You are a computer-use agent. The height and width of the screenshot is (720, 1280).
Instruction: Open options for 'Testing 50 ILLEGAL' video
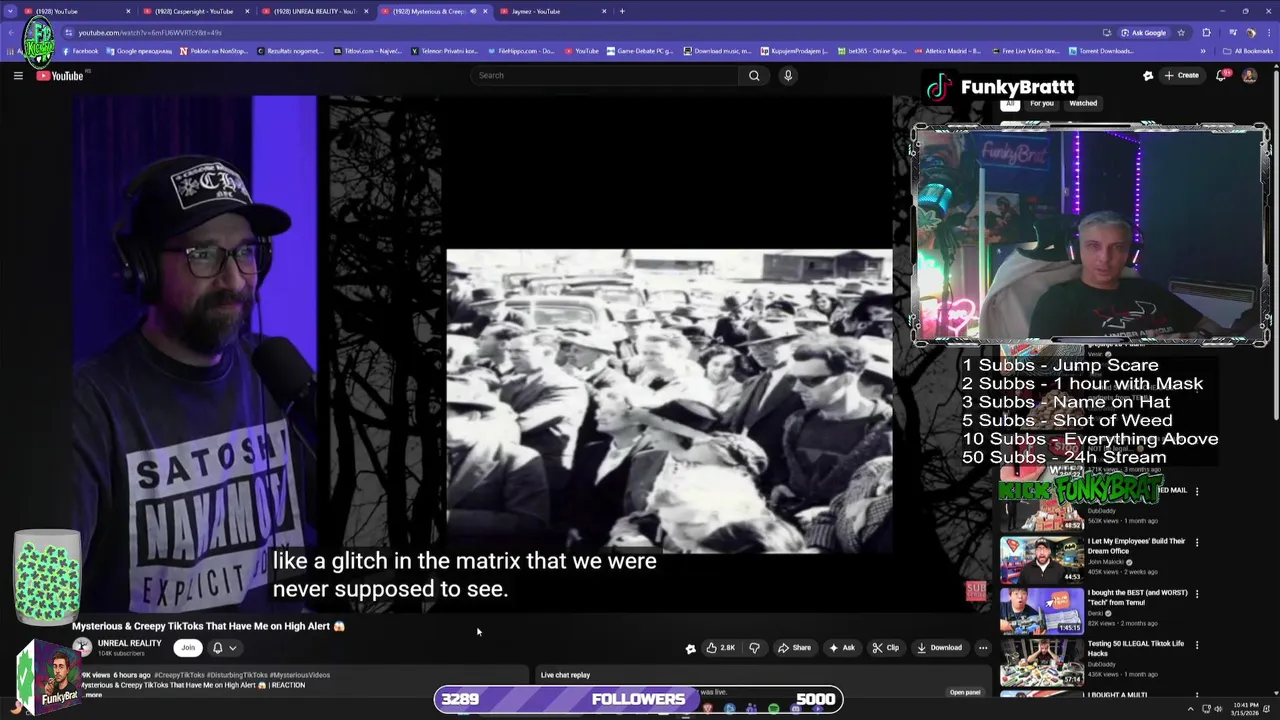point(1197,644)
